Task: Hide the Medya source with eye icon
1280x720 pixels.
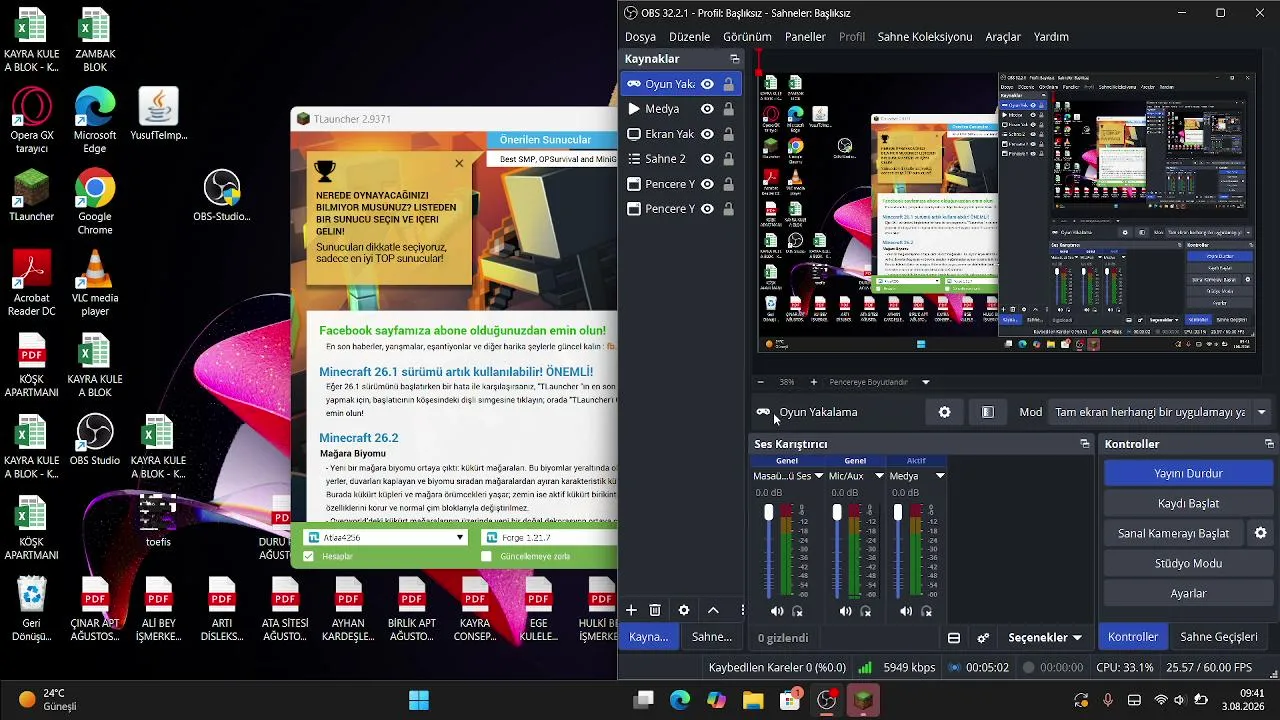Action: (x=707, y=109)
